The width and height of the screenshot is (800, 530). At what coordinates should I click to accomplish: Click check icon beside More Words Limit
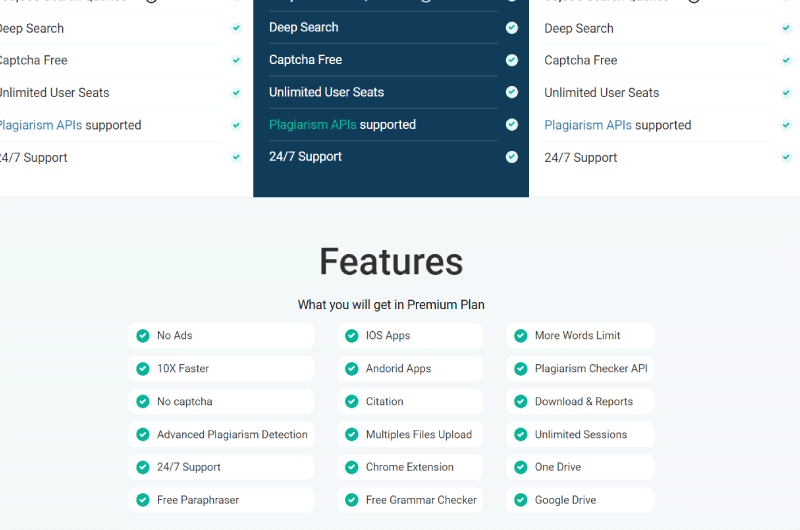520,336
